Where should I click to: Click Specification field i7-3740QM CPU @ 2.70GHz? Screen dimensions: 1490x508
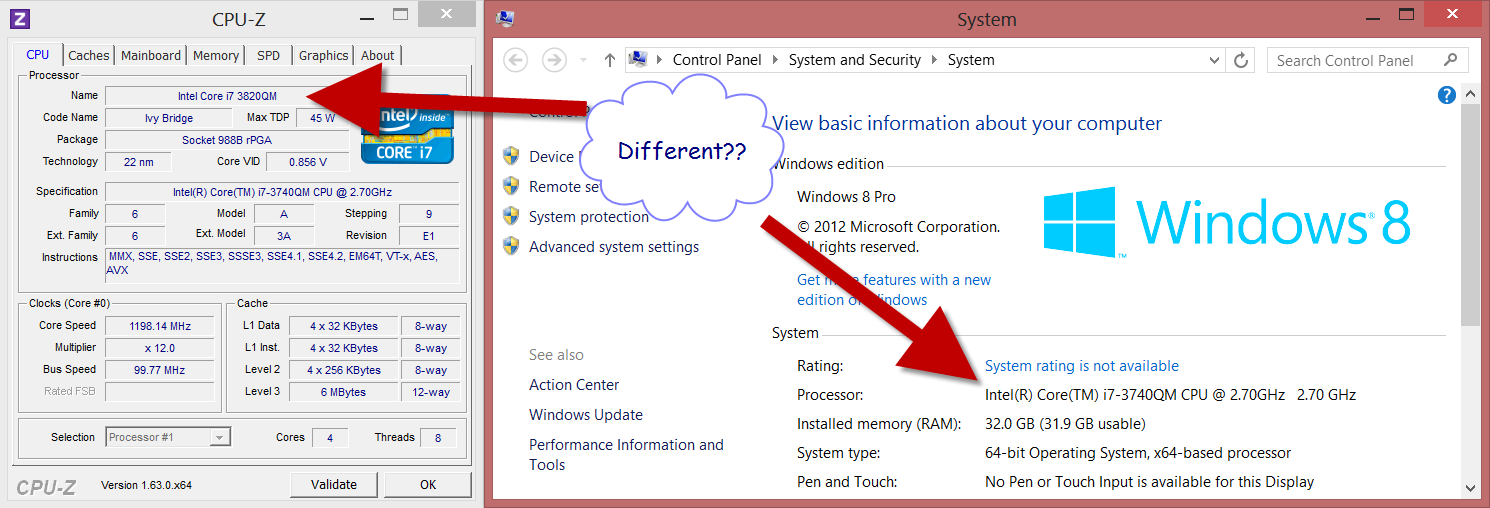point(282,192)
